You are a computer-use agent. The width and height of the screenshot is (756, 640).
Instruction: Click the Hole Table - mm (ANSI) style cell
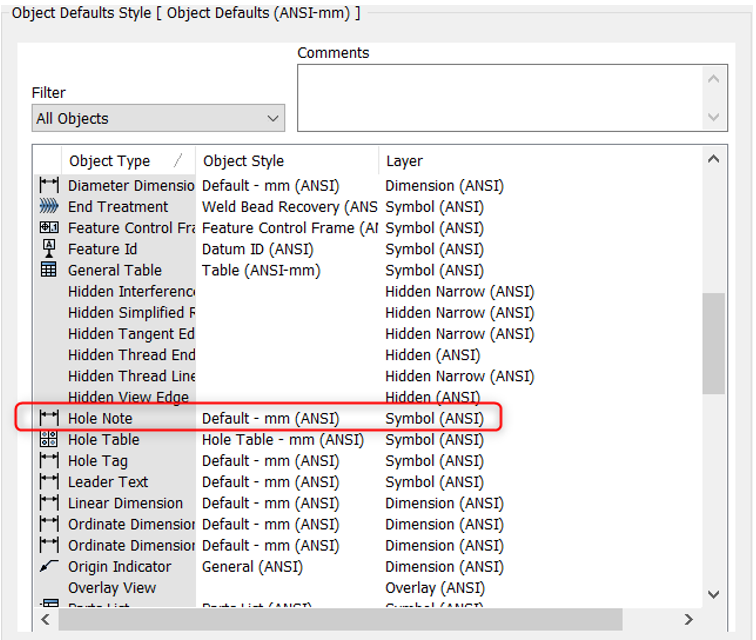click(283, 439)
